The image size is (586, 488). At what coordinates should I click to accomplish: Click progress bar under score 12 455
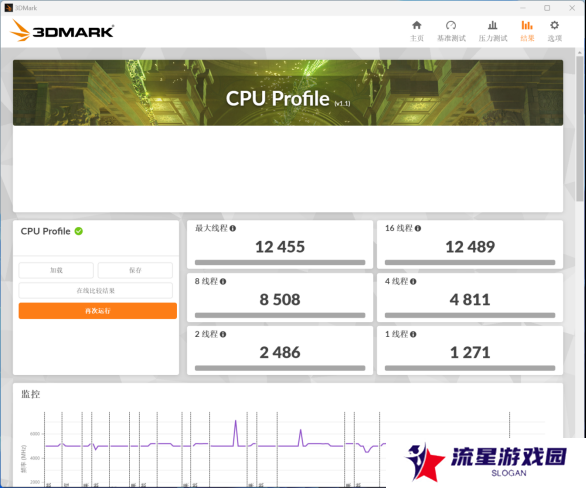click(x=280, y=262)
